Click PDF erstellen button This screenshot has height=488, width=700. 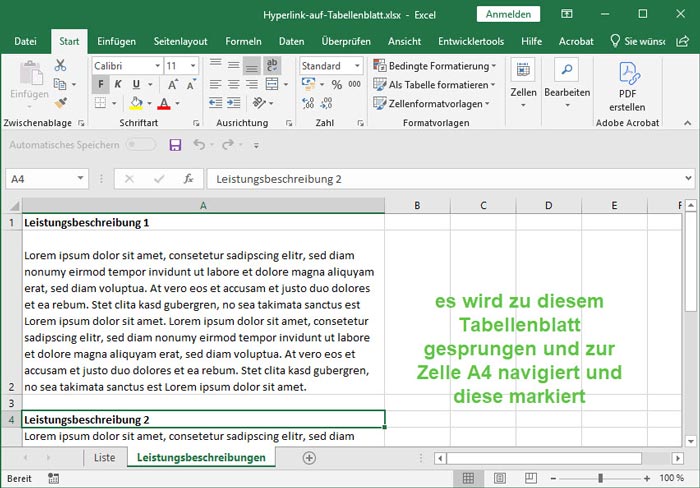tap(627, 86)
